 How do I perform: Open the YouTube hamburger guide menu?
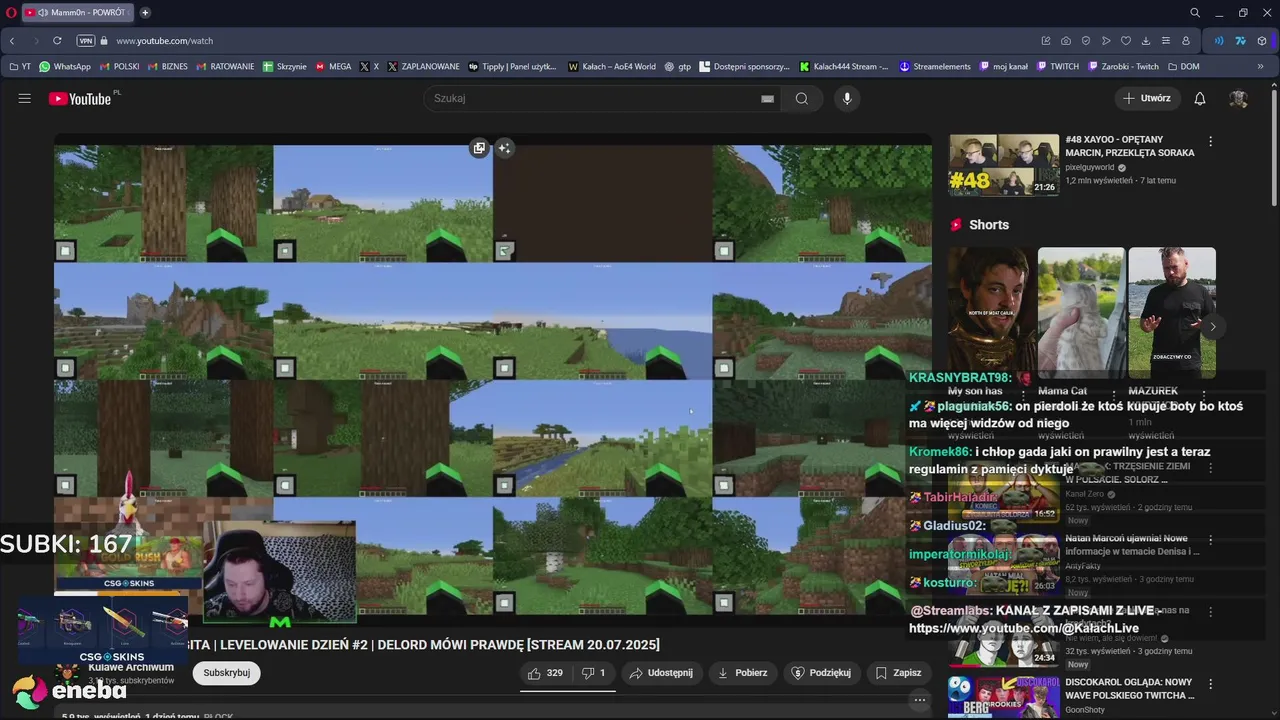[x=24, y=98]
